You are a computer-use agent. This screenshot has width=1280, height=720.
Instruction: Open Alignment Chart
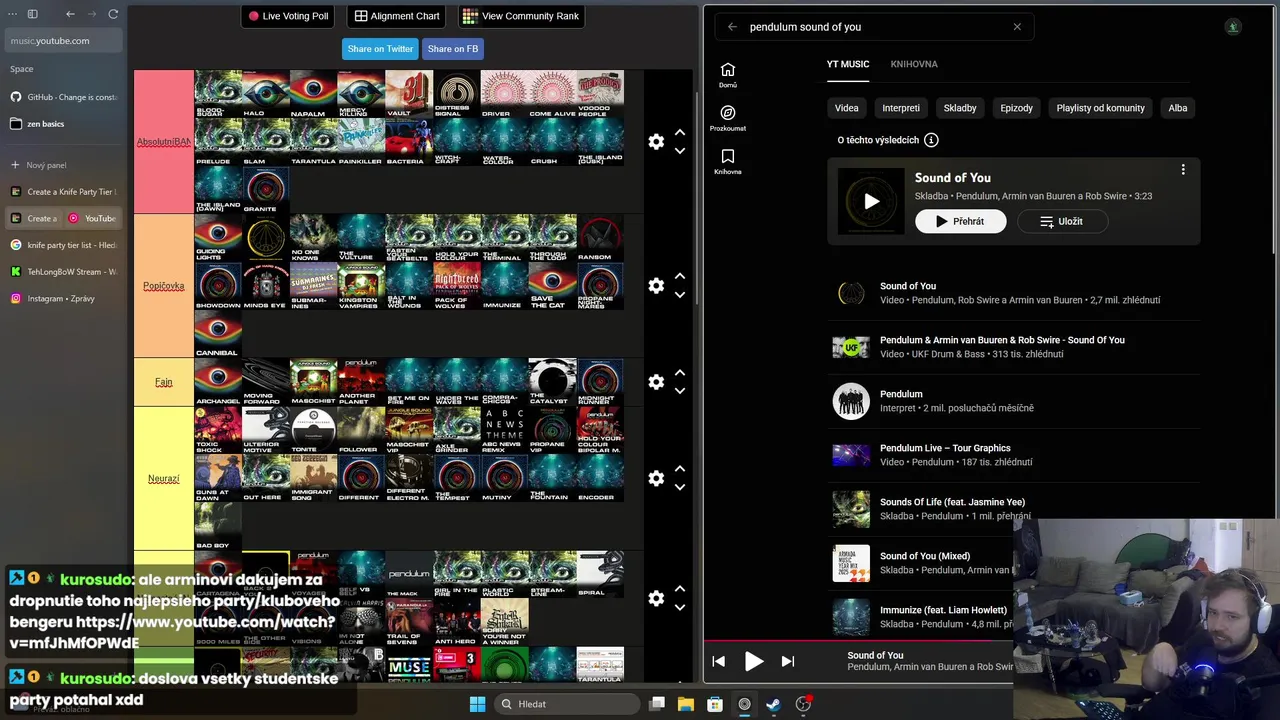397,16
